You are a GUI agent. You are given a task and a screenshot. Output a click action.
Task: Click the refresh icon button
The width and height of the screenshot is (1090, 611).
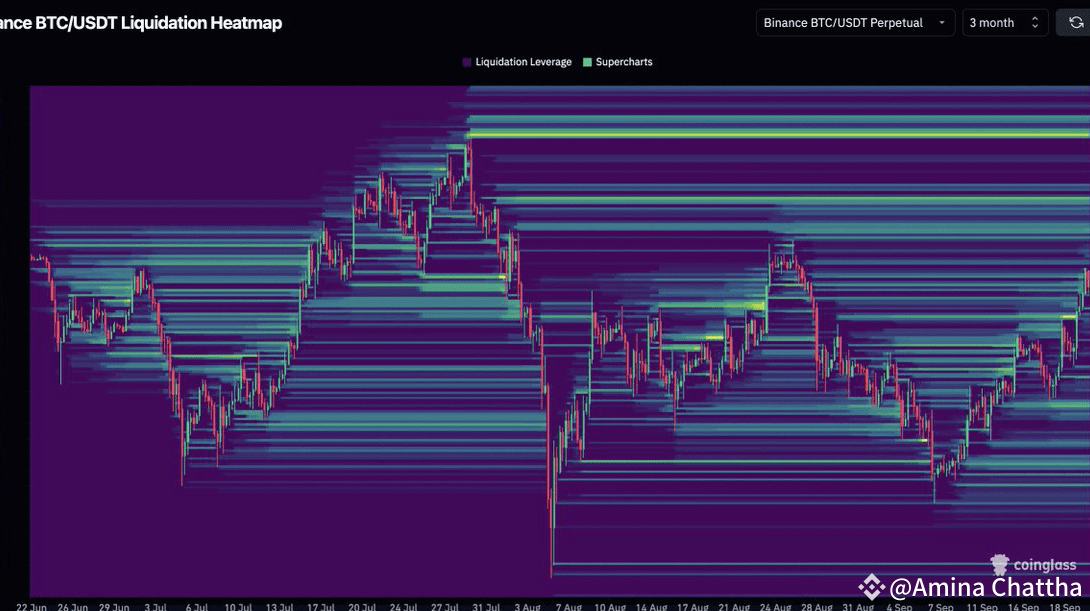tap(1075, 23)
